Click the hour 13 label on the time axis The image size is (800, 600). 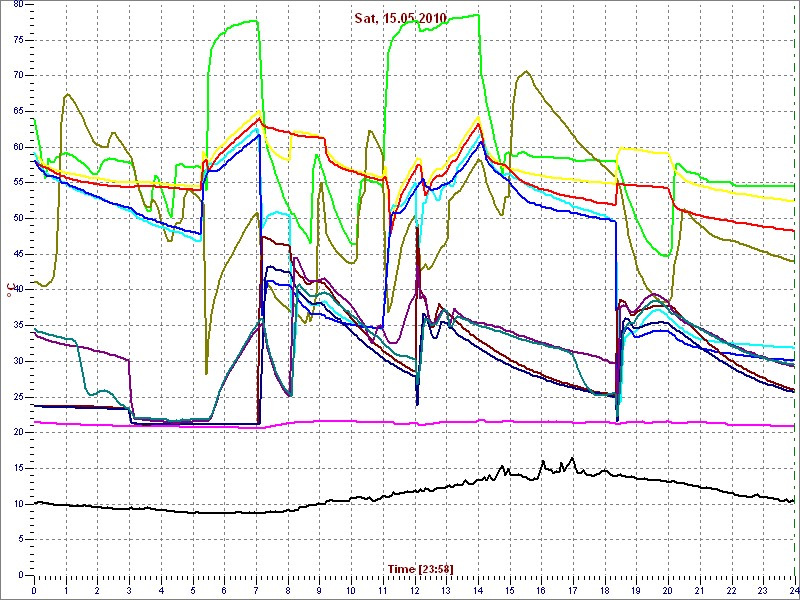tap(445, 590)
